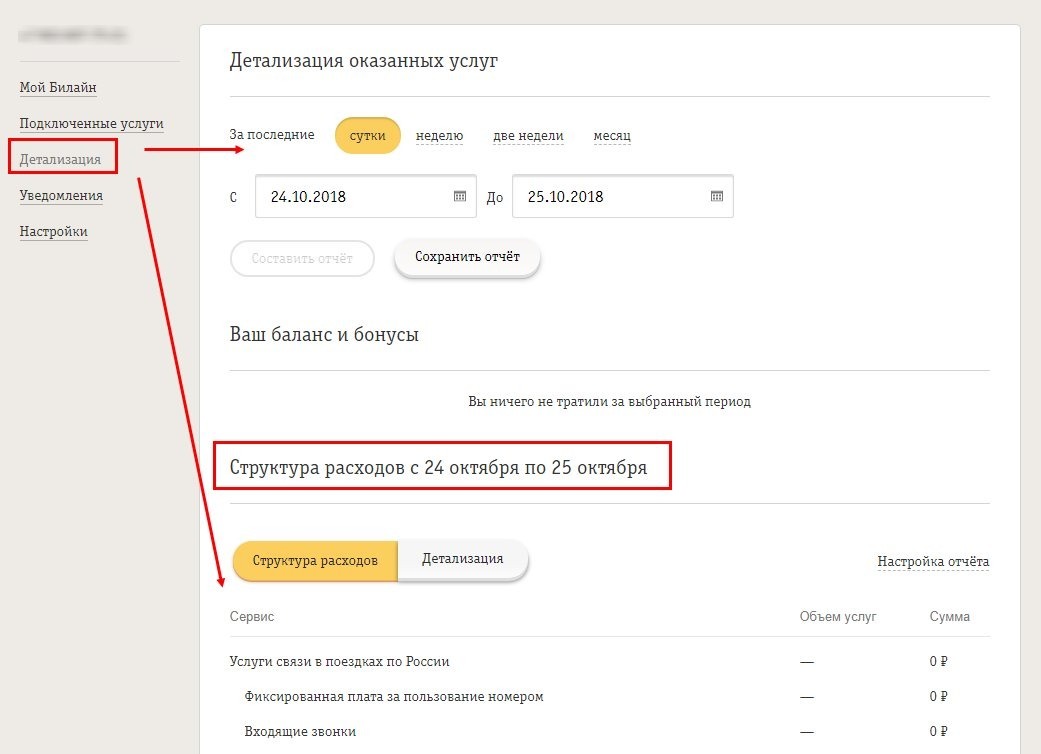The width and height of the screenshot is (1041, 754).
Task: Select "неделю" period filter
Action: point(438,135)
